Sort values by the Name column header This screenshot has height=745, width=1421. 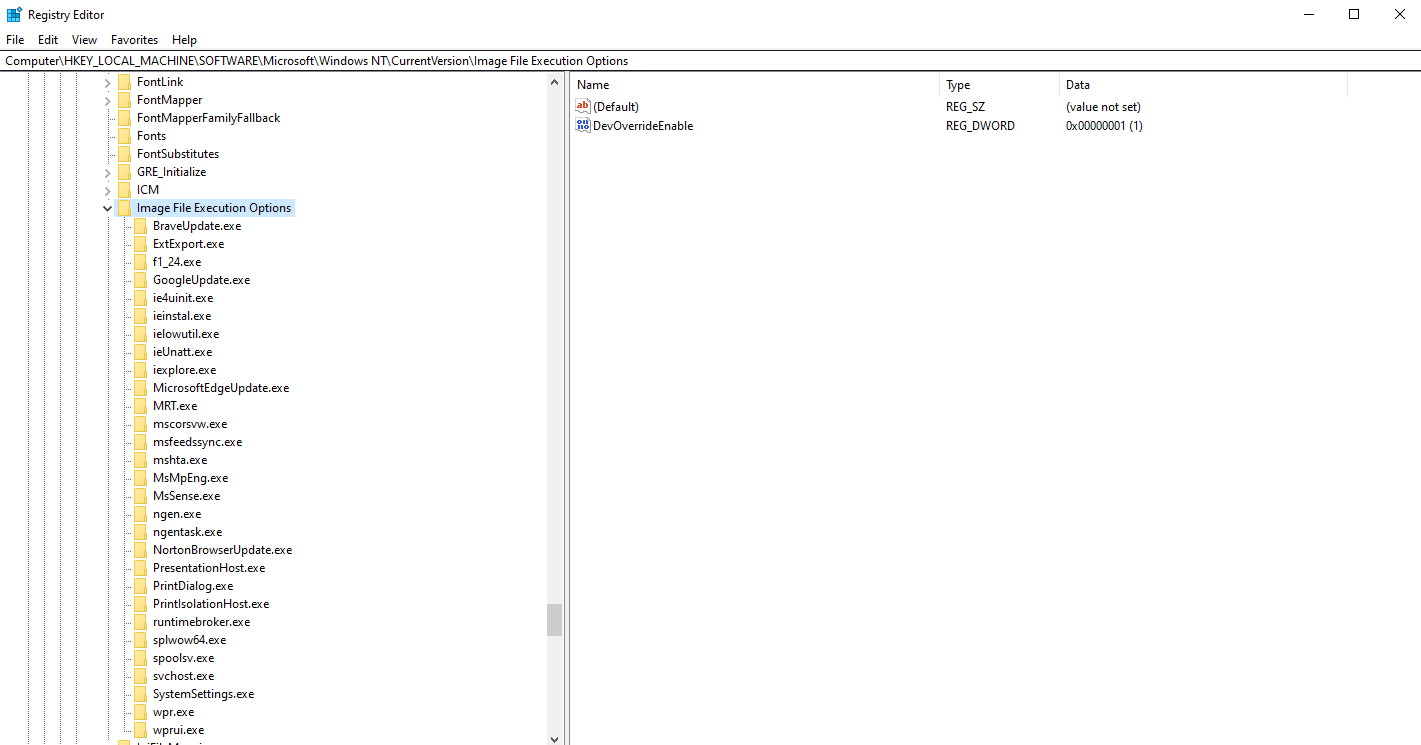click(755, 85)
